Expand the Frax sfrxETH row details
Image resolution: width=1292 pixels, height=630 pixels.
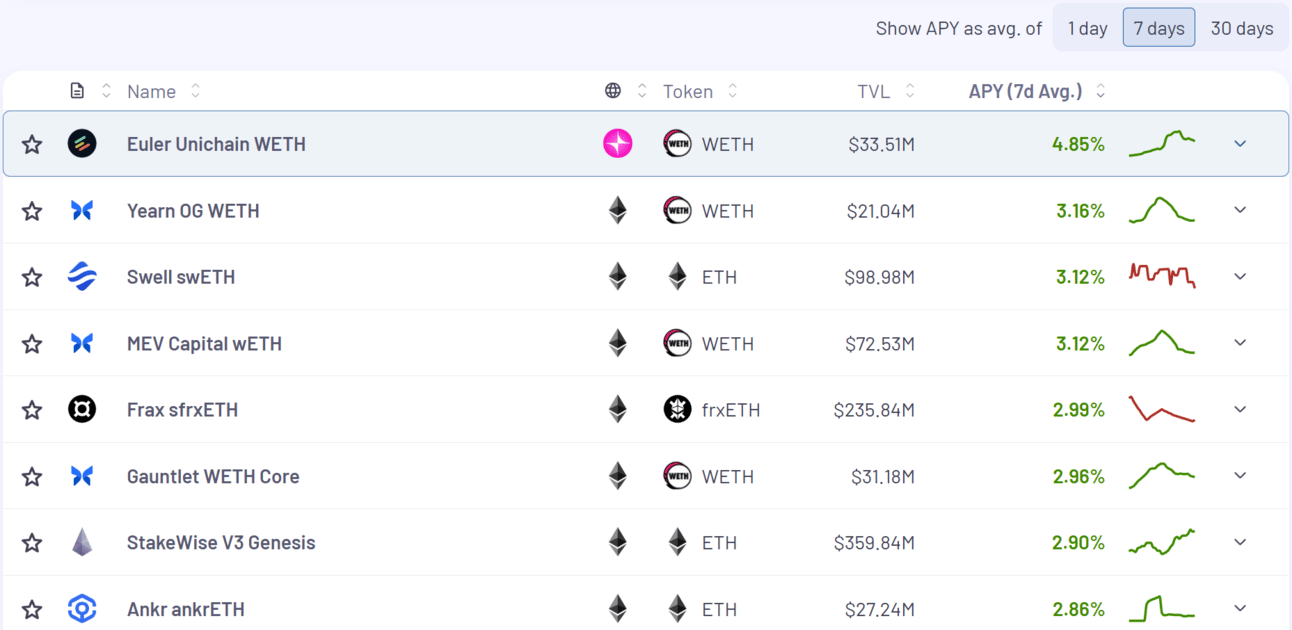pyautogui.click(x=1240, y=410)
